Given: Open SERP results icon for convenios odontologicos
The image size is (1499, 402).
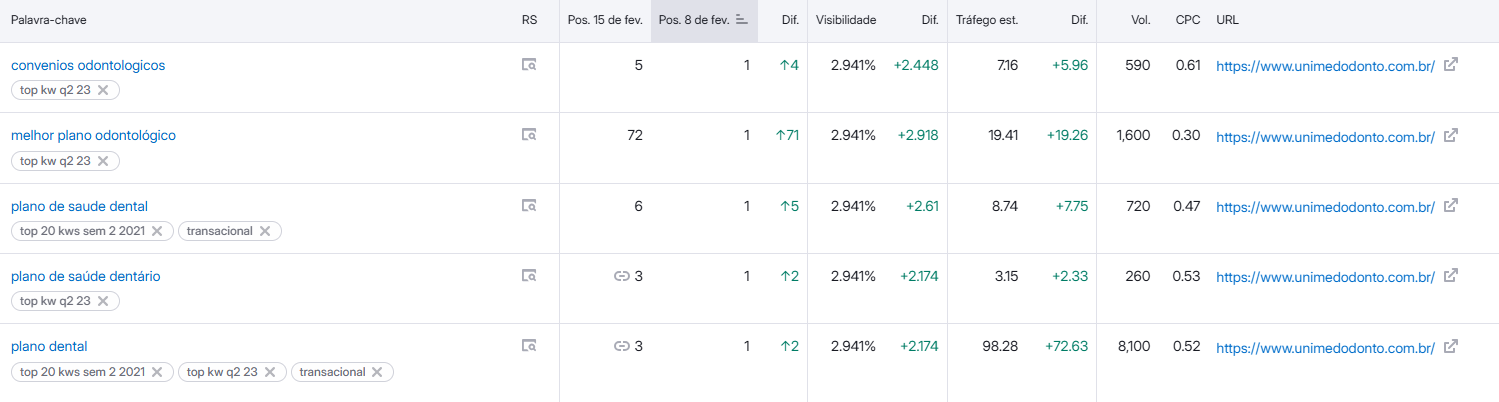Looking at the screenshot, I should [x=529, y=65].
